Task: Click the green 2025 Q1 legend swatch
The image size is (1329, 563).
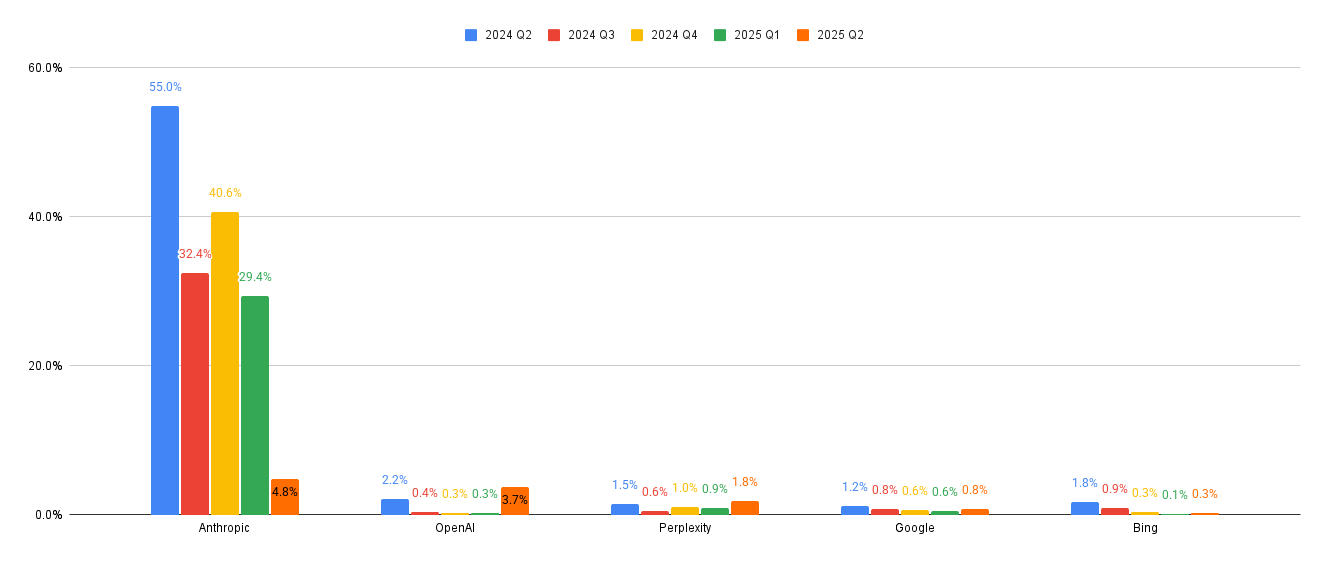Action: tap(720, 35)
